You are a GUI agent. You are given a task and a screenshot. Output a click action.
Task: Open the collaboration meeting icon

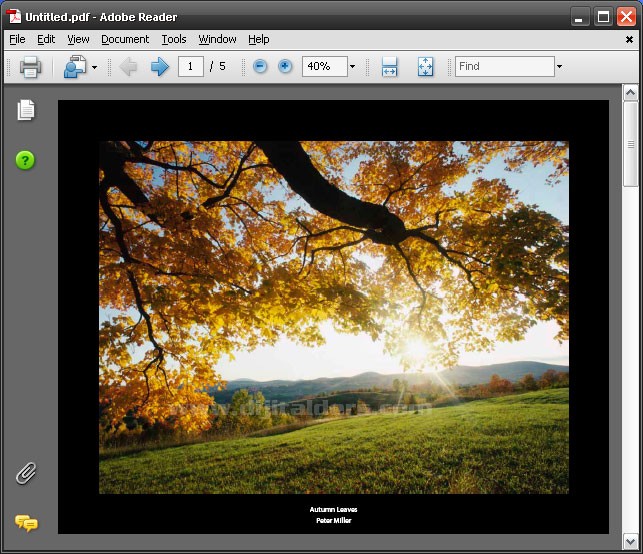click(x=75, y=66)
